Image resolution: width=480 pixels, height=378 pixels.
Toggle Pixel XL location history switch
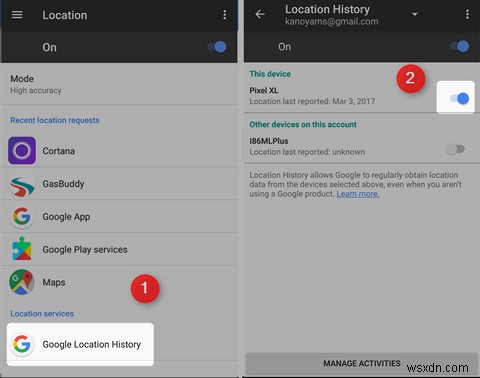[x=460, y=98]
